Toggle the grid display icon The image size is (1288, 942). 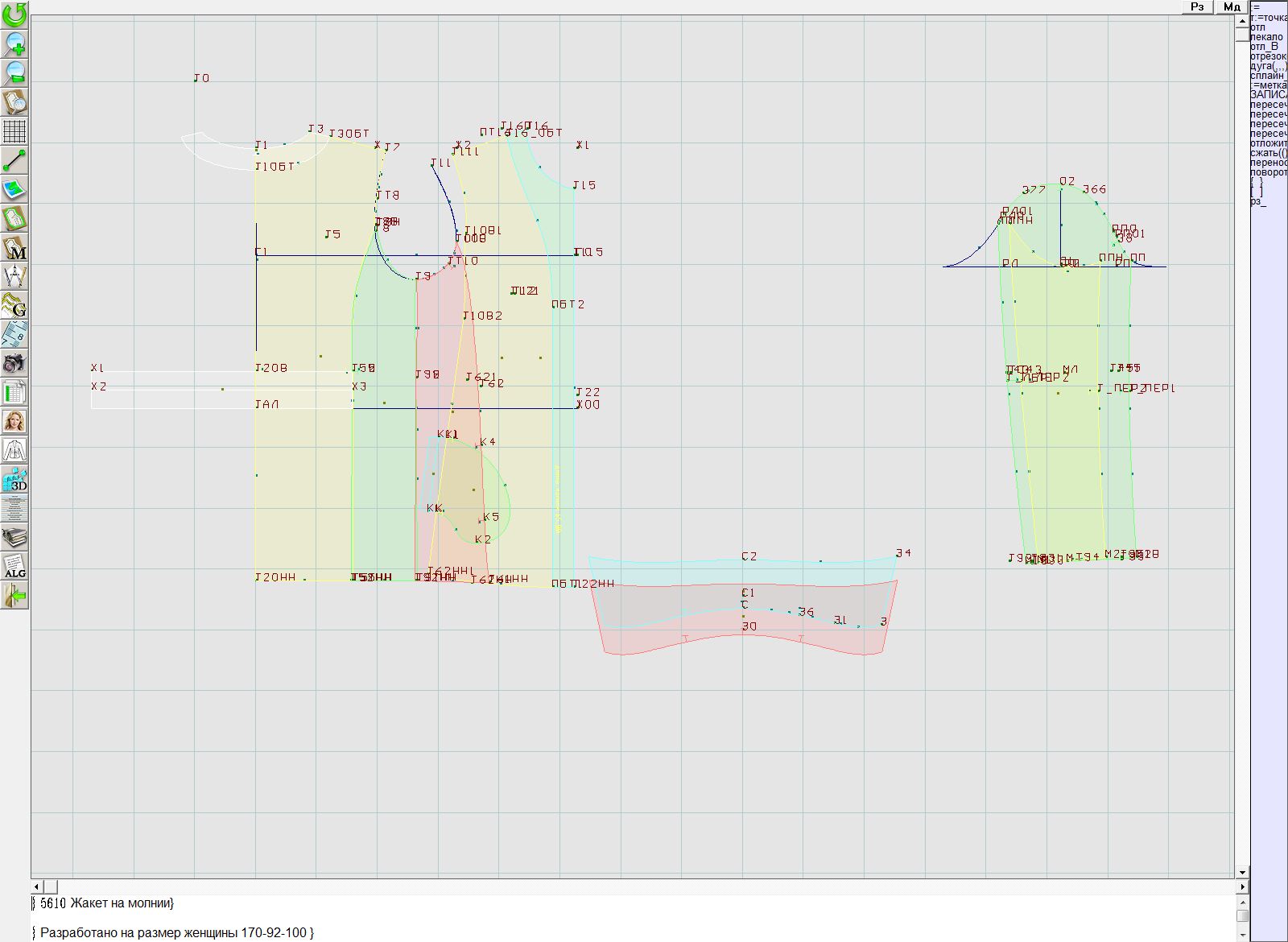tap(14, 130)
